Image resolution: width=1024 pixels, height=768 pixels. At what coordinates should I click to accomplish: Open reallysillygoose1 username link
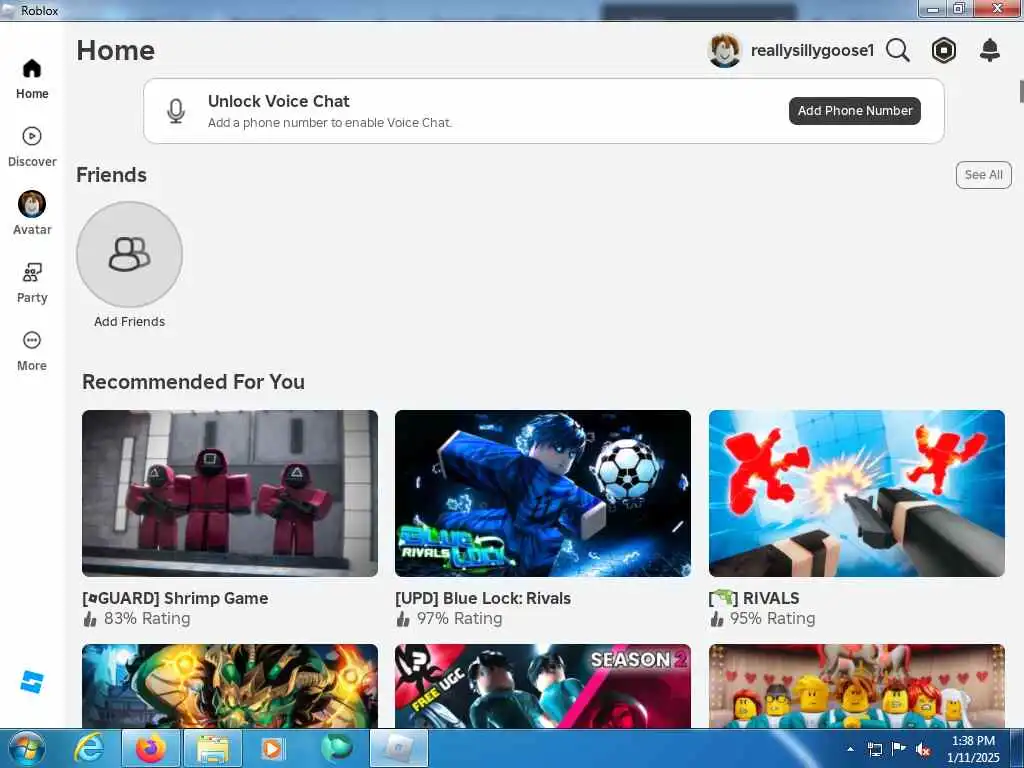tap(812, 50)
